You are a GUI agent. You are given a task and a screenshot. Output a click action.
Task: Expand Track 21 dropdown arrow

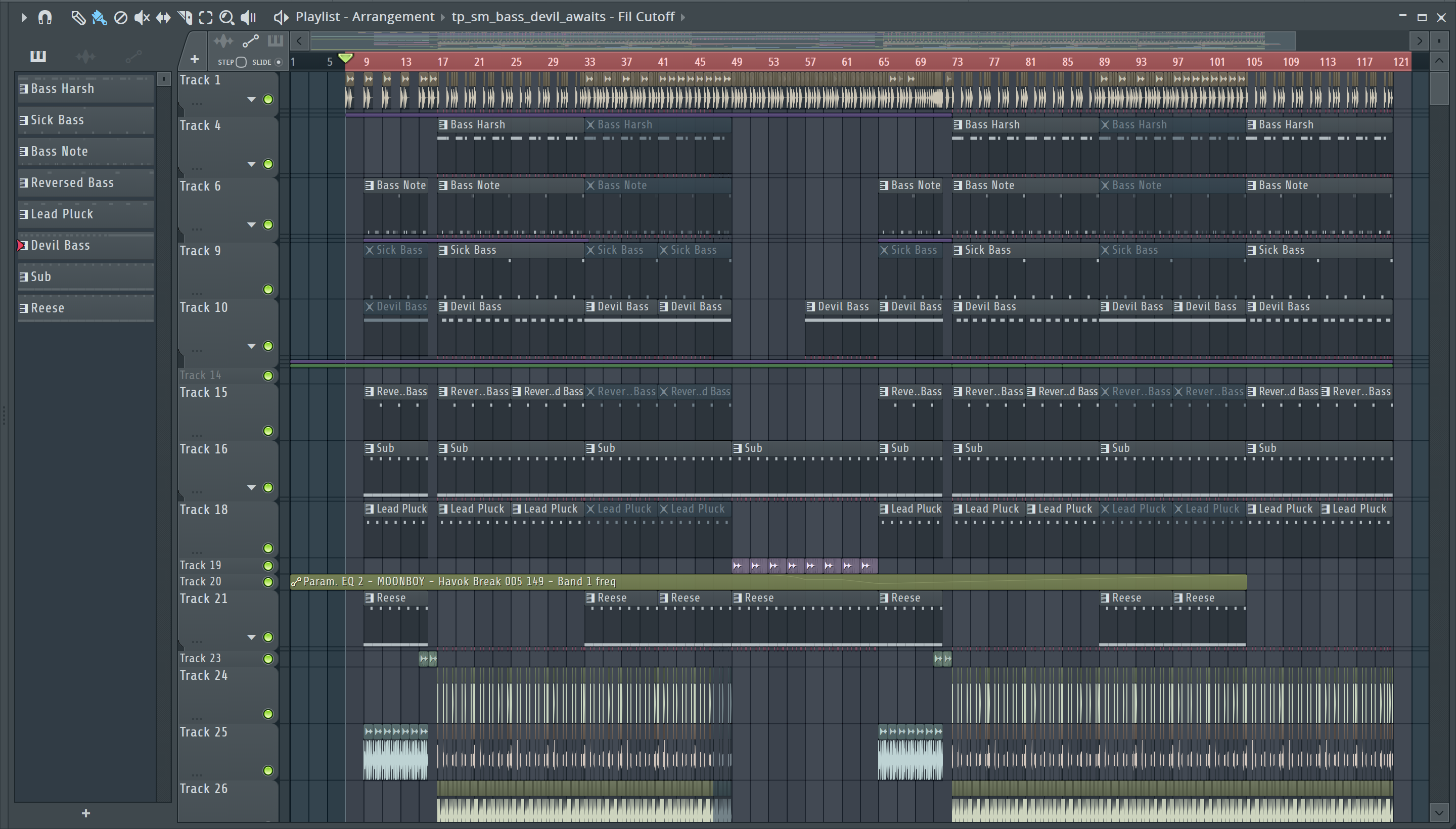pos(251,638)
